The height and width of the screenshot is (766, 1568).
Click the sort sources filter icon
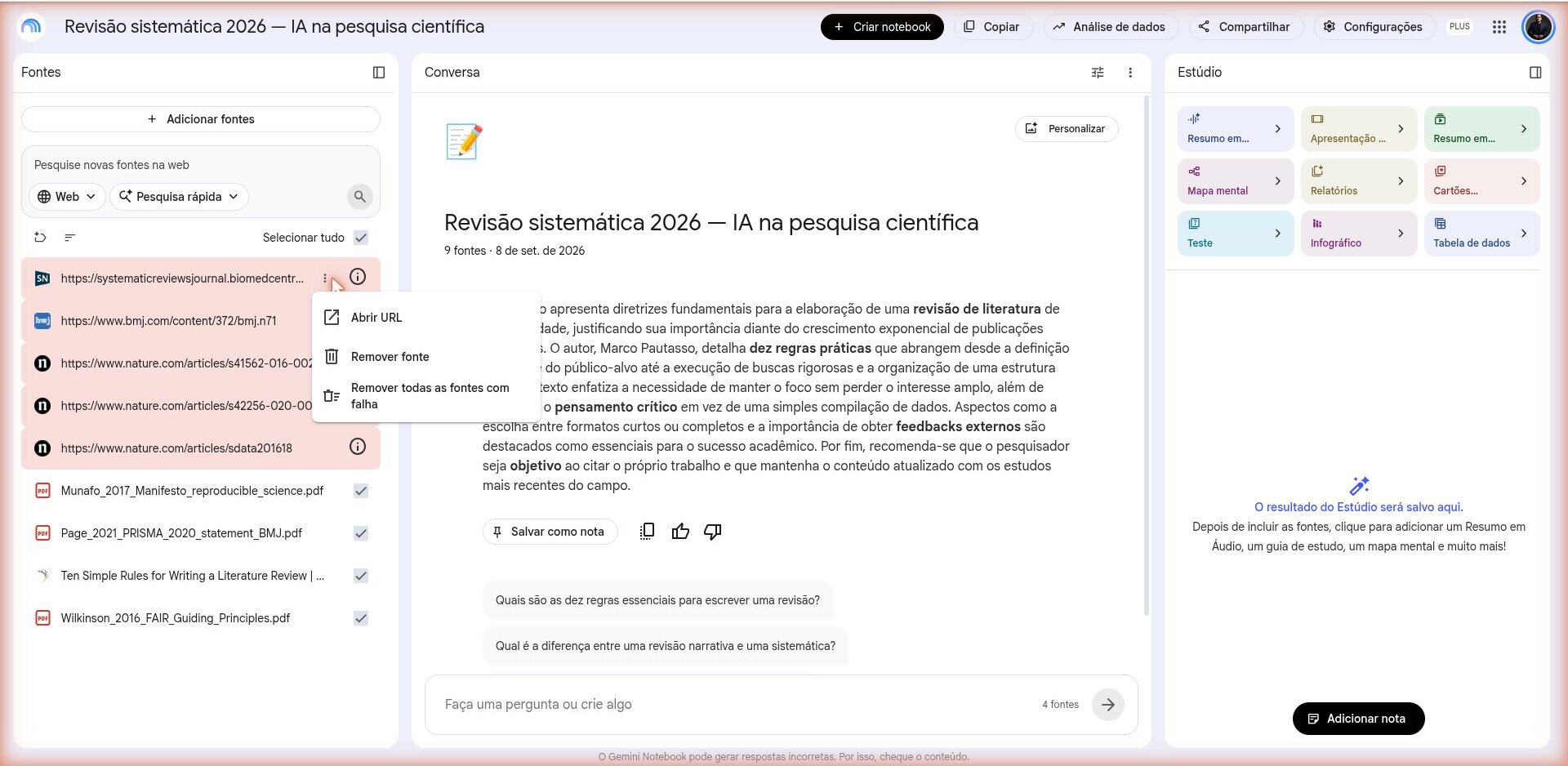(x=70, y=238)
